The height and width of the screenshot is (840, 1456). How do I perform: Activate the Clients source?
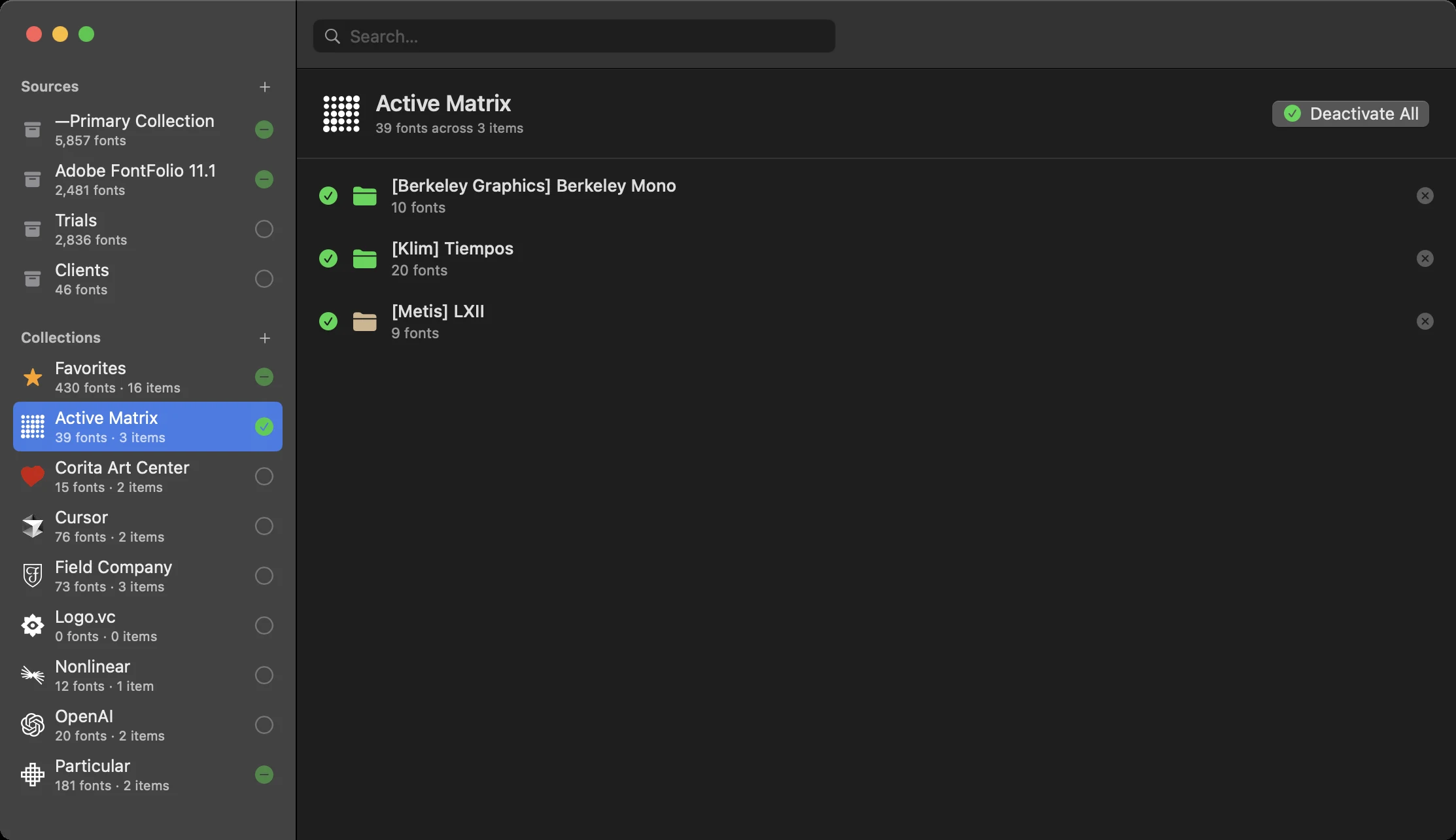pos(264,279)
